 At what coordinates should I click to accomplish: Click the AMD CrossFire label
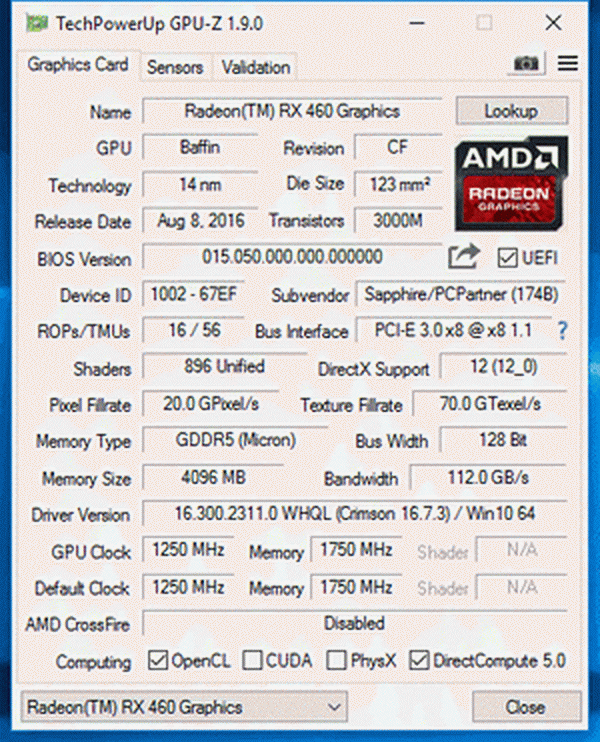coord(78,625)
